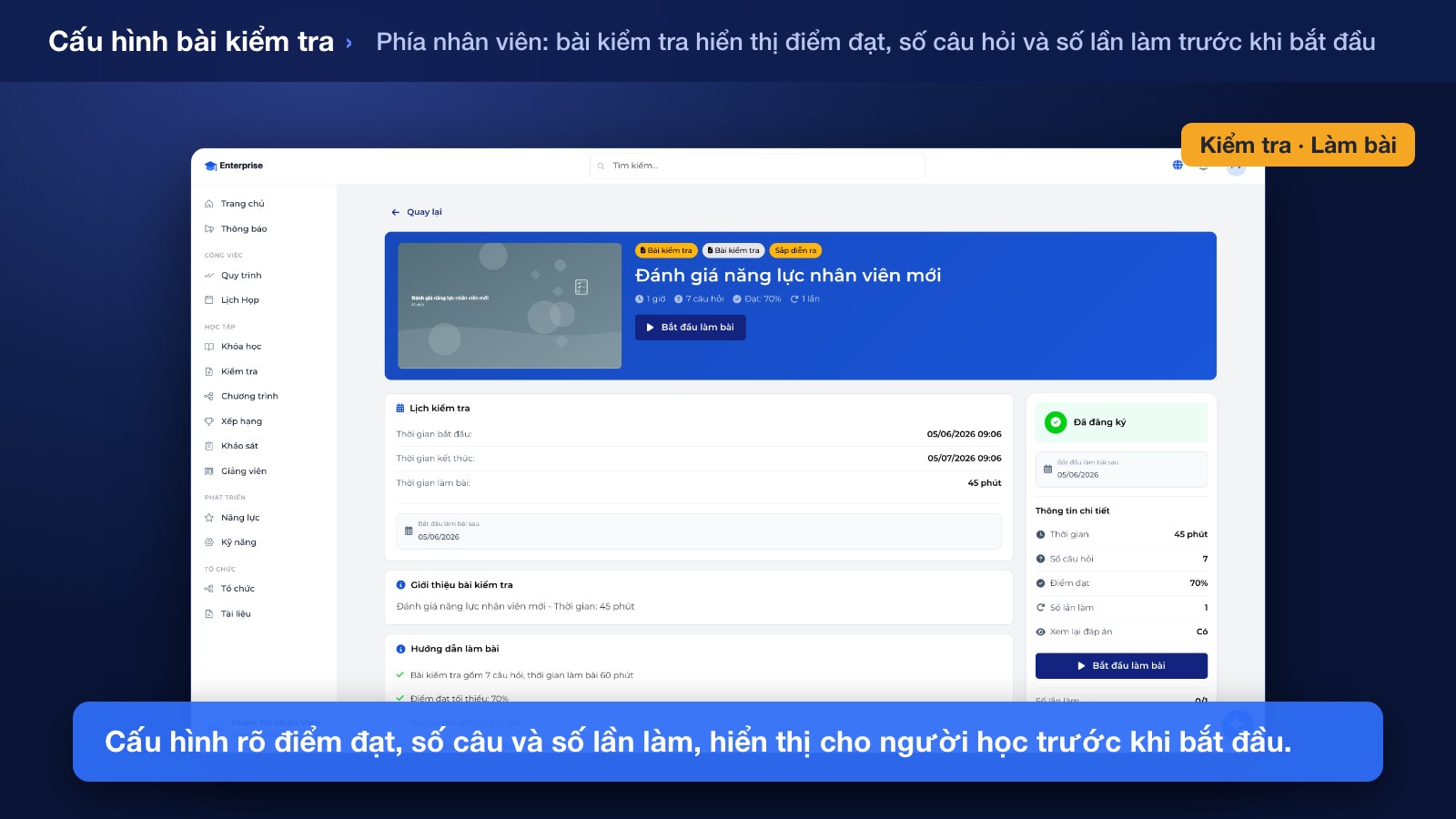Click the first guideline about 7 câu hỏi
Viewport: 1456px width, 819px height.
point(521,675)
